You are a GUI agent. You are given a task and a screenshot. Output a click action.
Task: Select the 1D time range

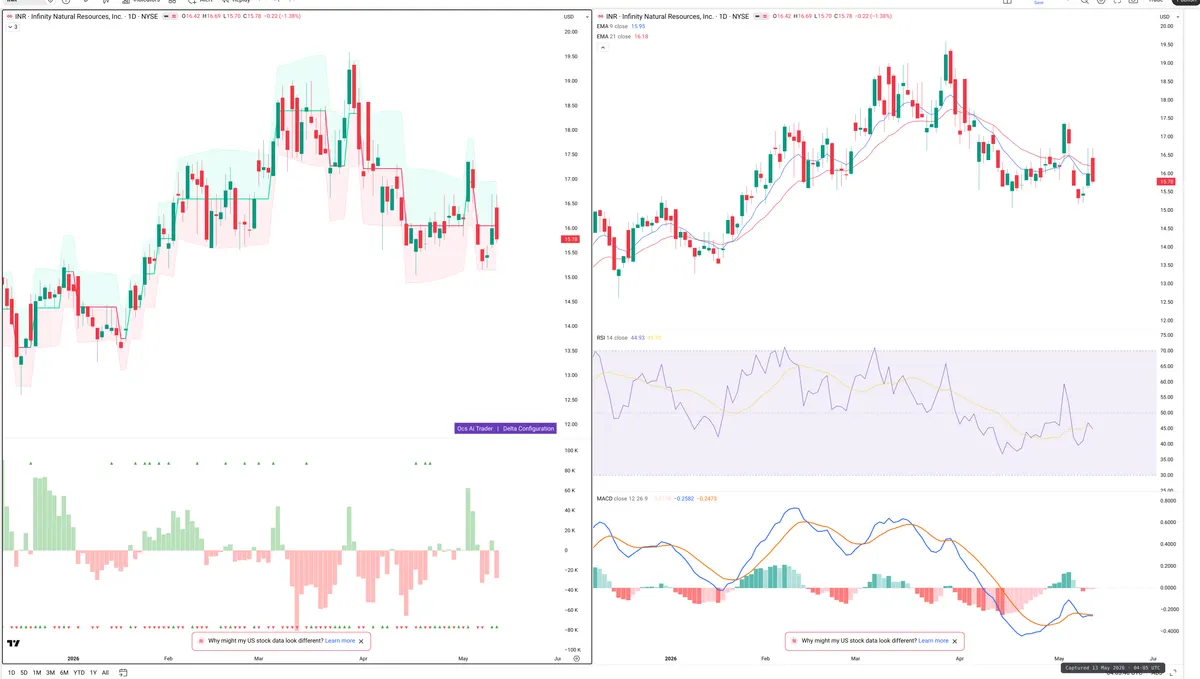pyautogui.click(x=11, y=672)
